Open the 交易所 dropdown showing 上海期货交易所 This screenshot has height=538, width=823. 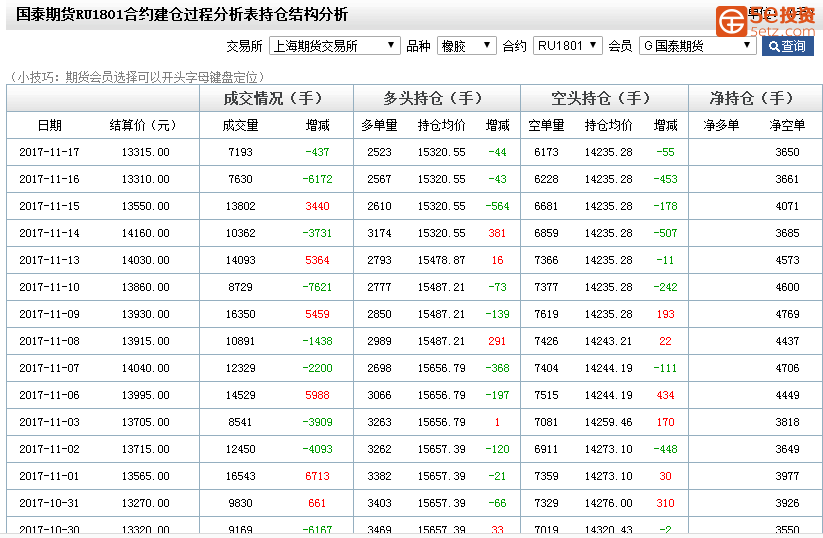pos(334,46)
